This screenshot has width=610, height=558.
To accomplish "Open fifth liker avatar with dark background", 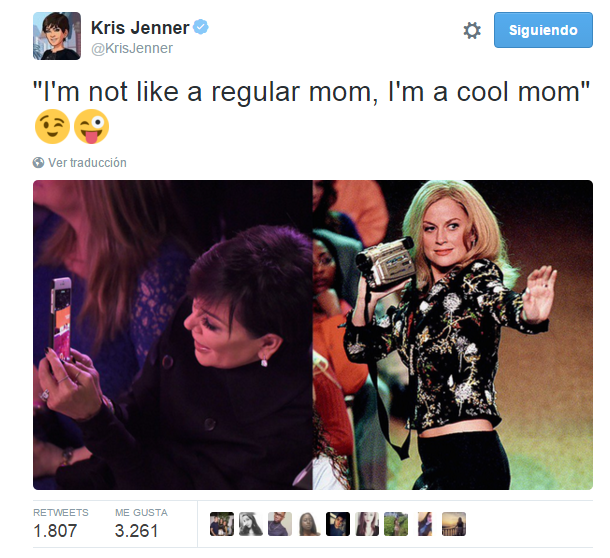I will point(338,524).
